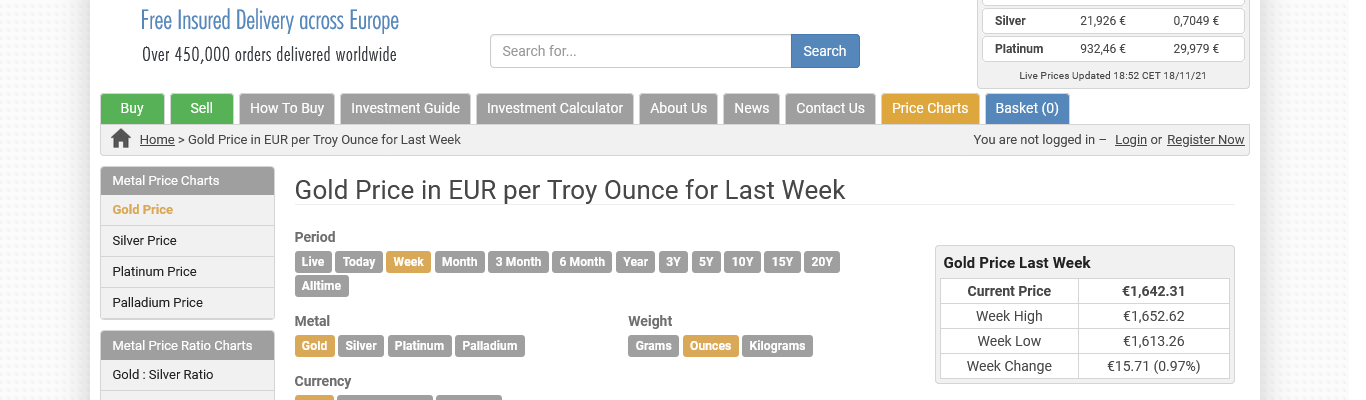Open the Basket (0) tab
The image size is (1366, 400).
(x=1026, y=108)
